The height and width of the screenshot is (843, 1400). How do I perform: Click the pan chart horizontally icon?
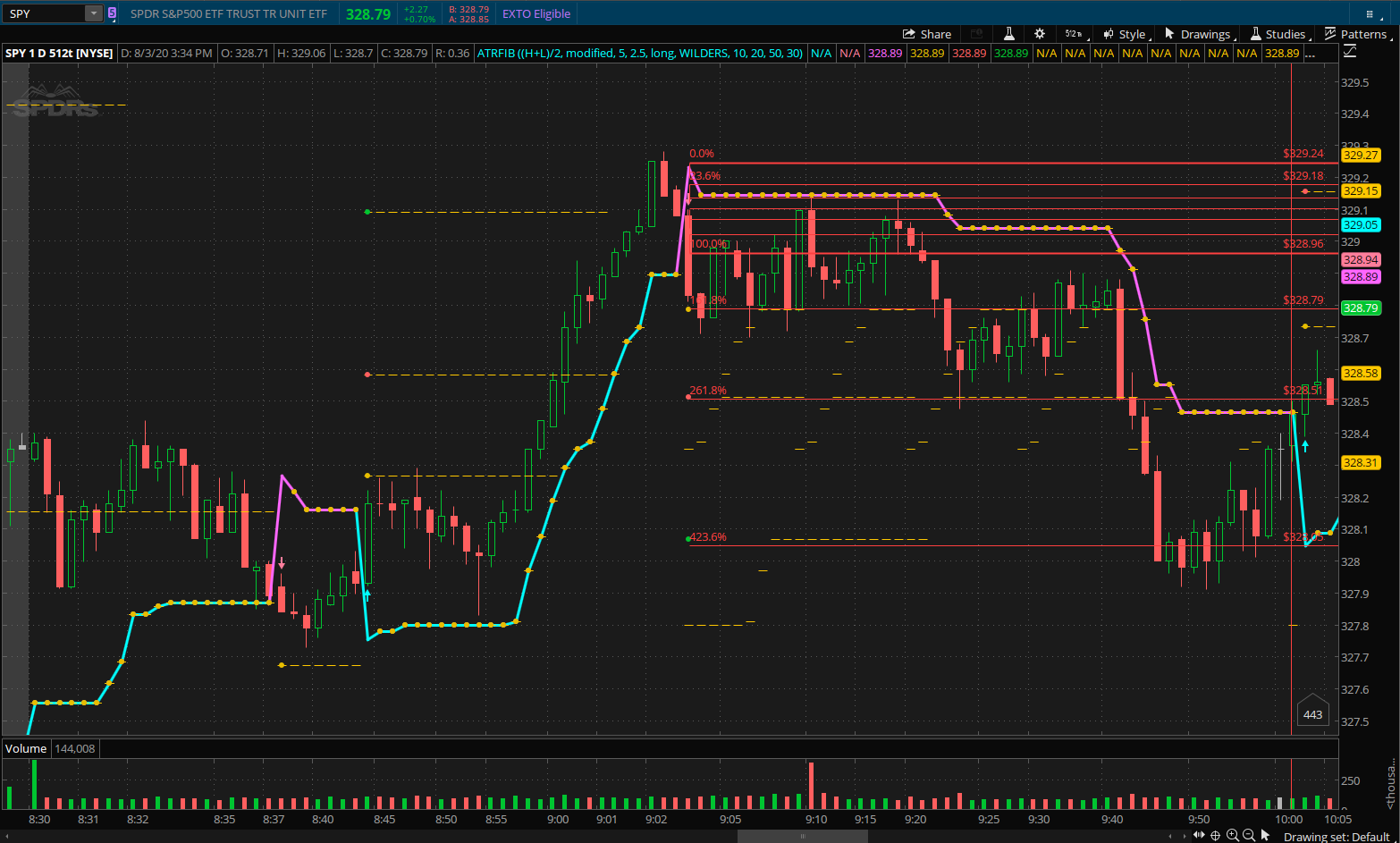click(1199, 835)
